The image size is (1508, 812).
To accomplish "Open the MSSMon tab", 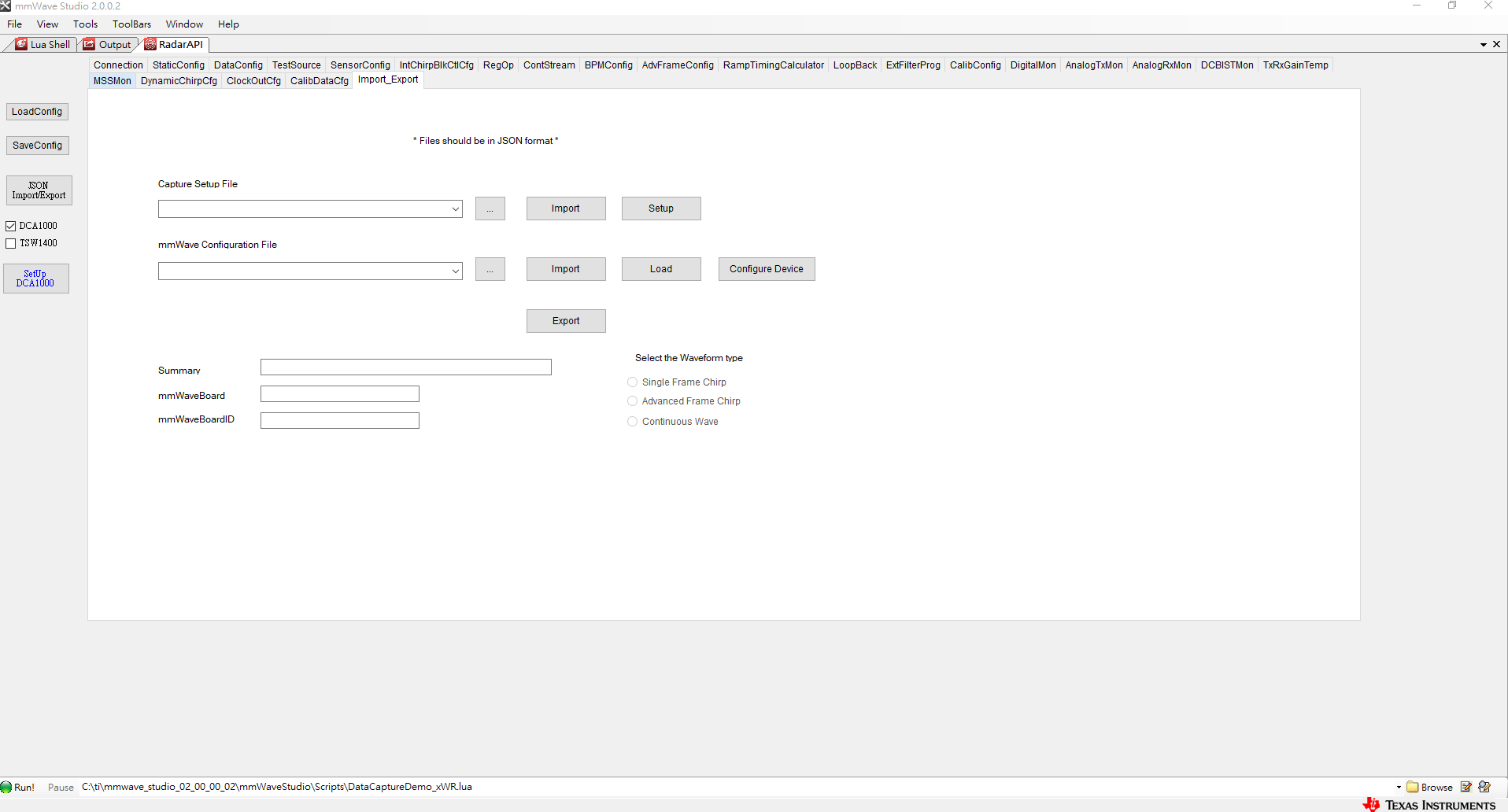I will 113,81.
